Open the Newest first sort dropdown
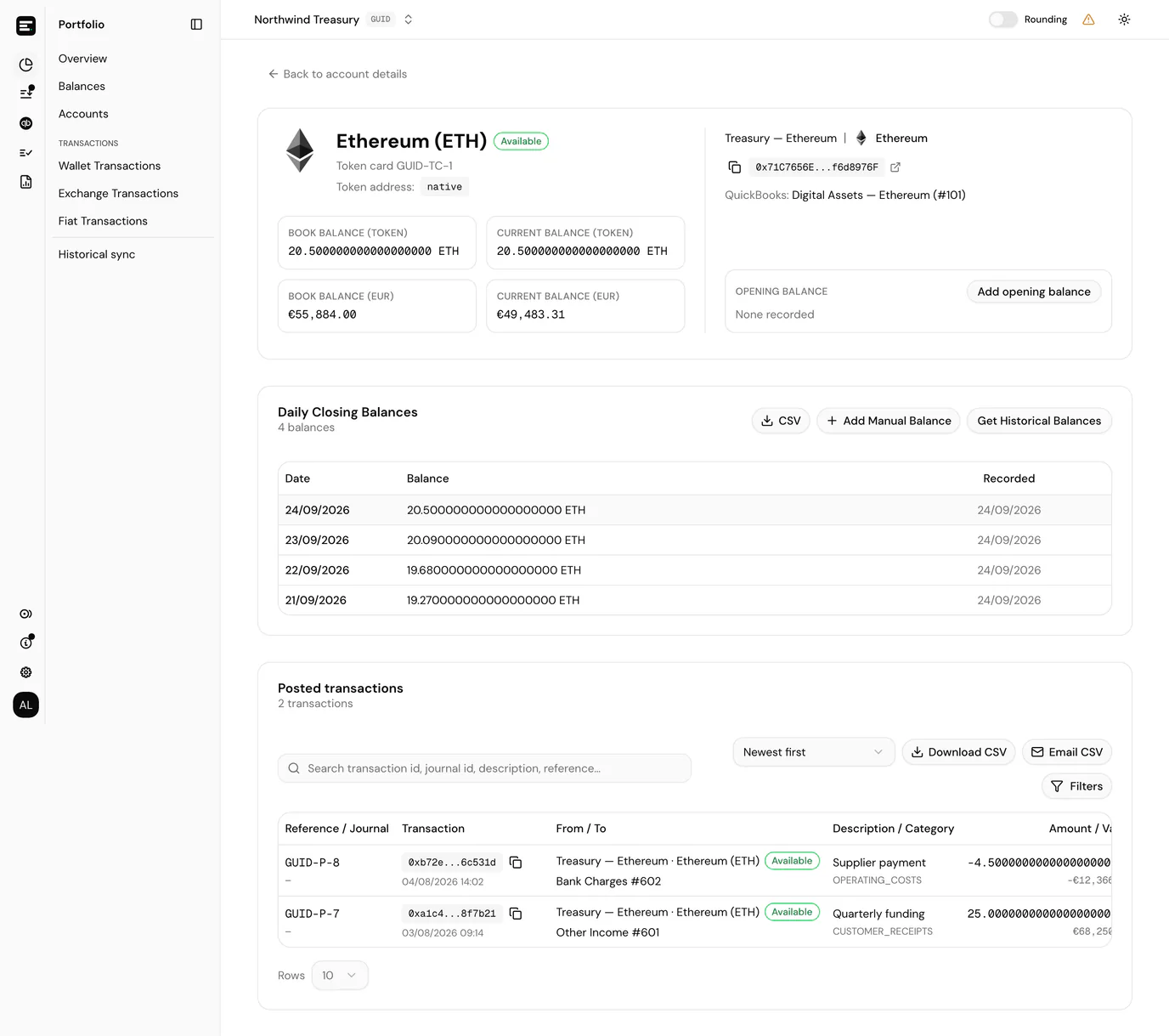Screen dimensions: 1169x1036 813,752
